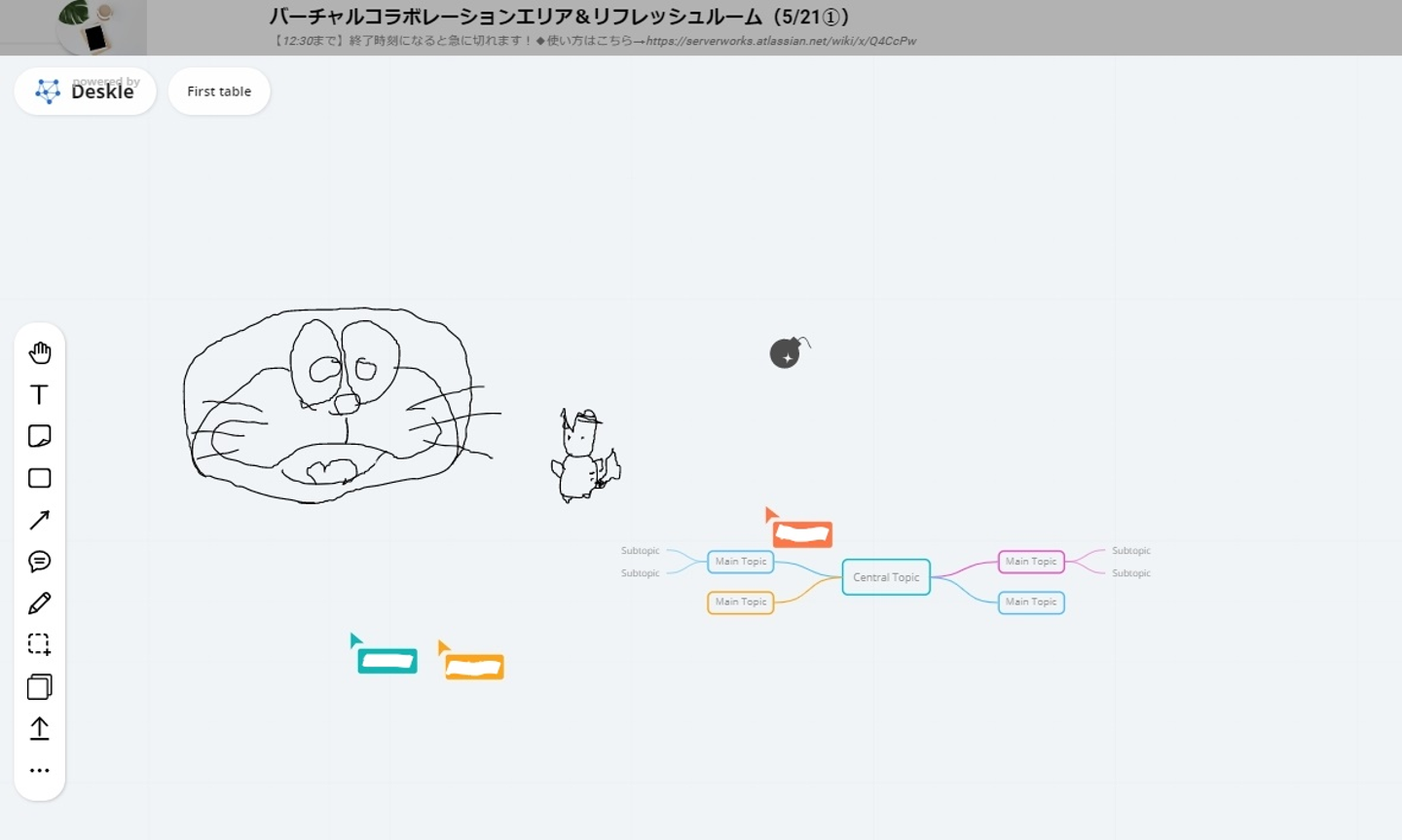Pick the Arrow connector tool
This screenshot has height=840, width=1402.
(40, 520)
